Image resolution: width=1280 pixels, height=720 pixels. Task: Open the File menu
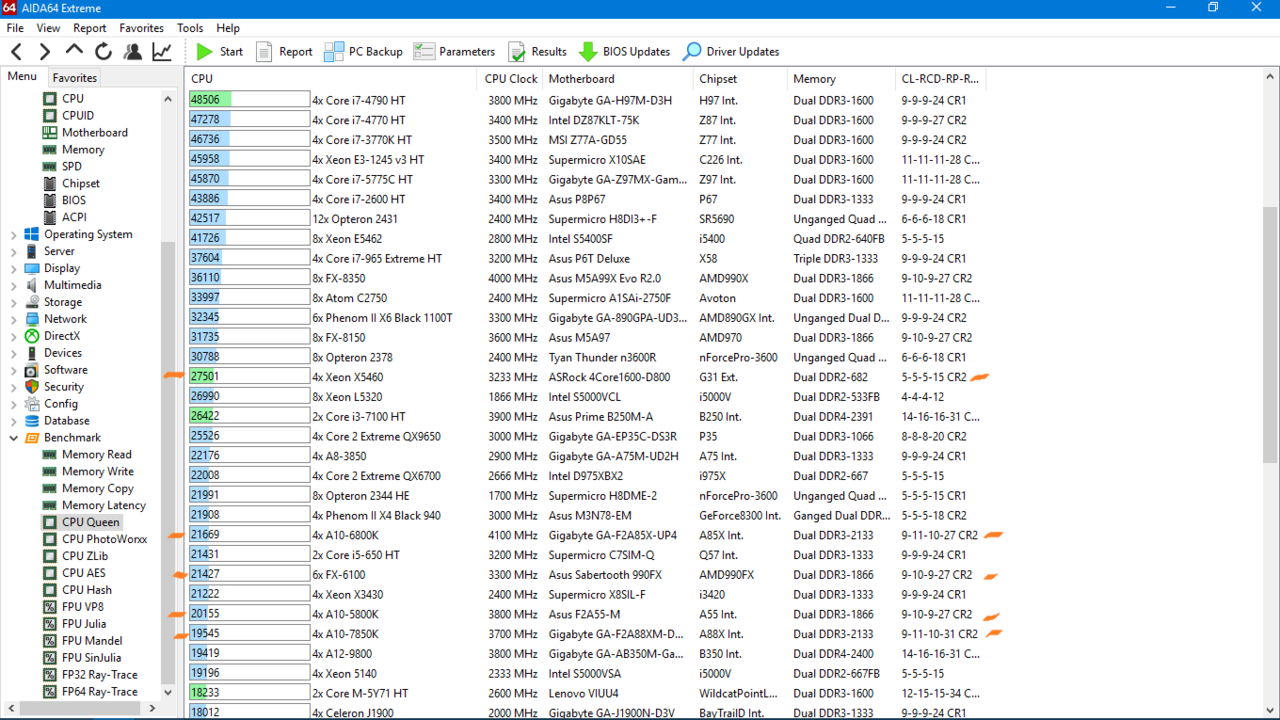click(x=15, y=28)
